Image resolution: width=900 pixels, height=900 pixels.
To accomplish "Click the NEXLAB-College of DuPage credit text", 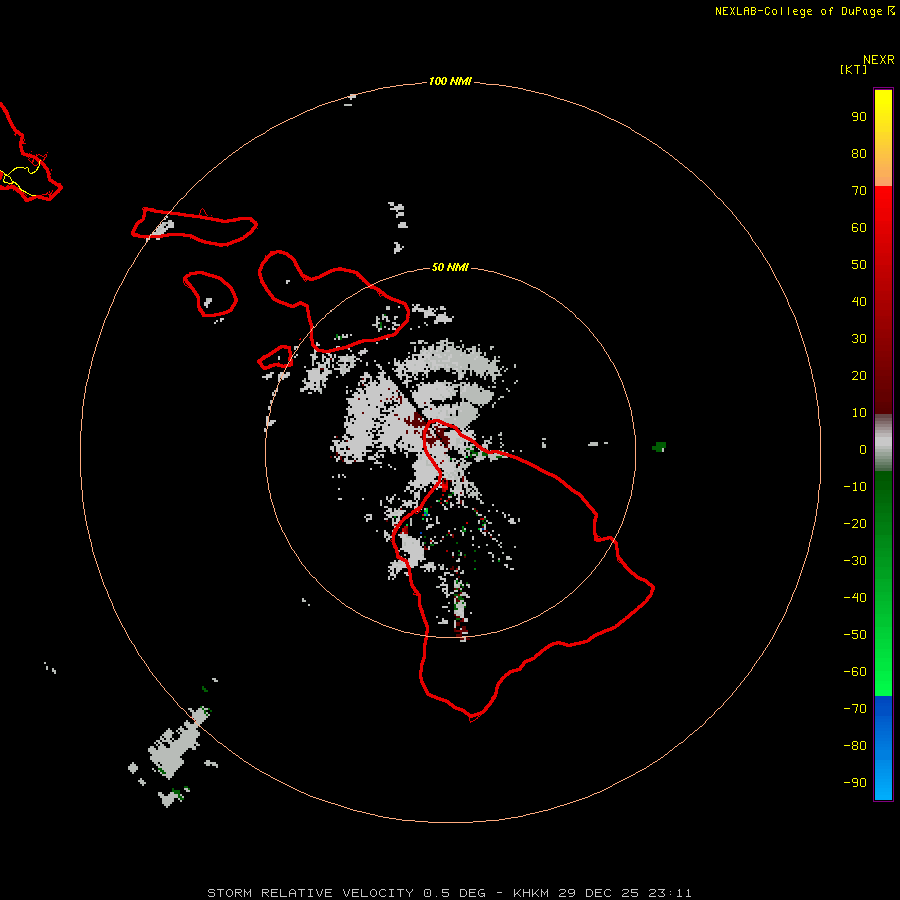I will coord(804,11).
